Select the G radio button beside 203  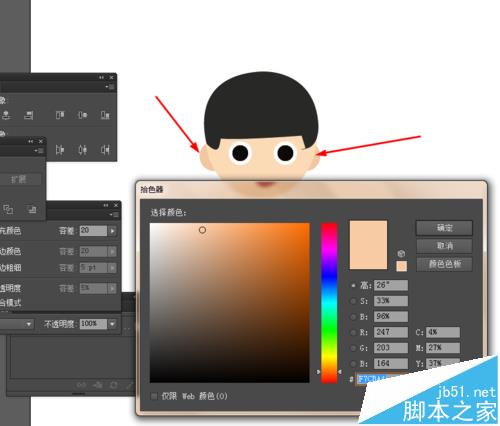353,348
